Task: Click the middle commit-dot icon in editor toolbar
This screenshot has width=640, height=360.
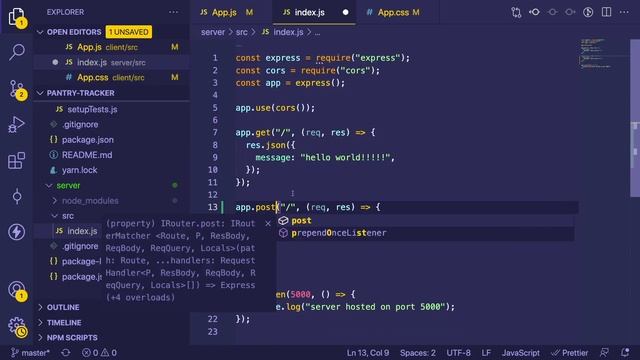Action: (552, 12)
